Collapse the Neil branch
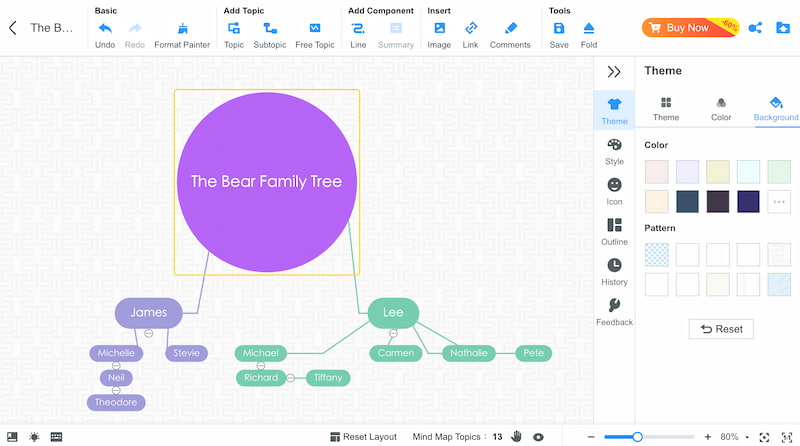The height and width of the screenshot is (446, 800). pos(116,390)
